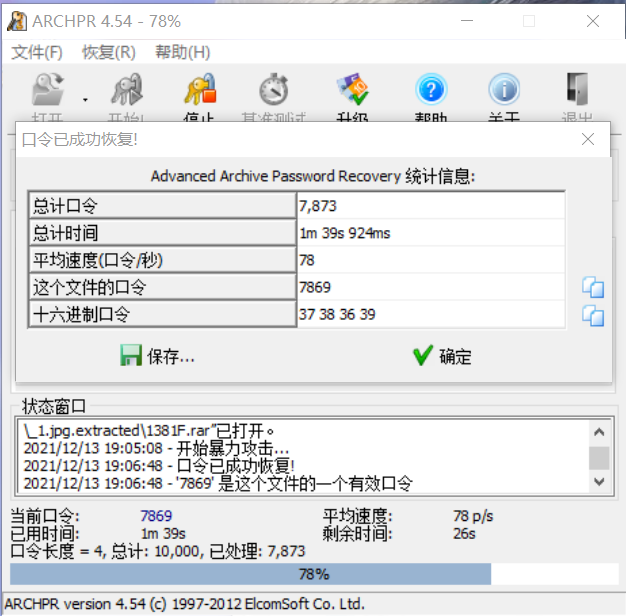Select the file password cell 7869

(x=431, y=287)
